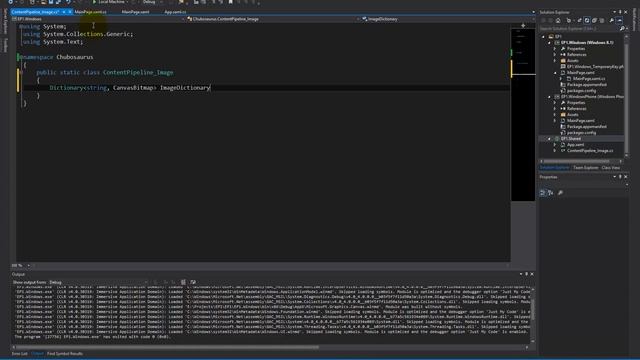
Task: Switch to the Team Explorer tab
Action: pos(585,168)
